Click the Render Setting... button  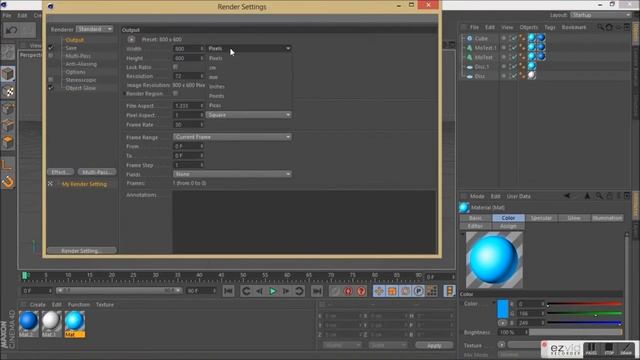[82, 251]
